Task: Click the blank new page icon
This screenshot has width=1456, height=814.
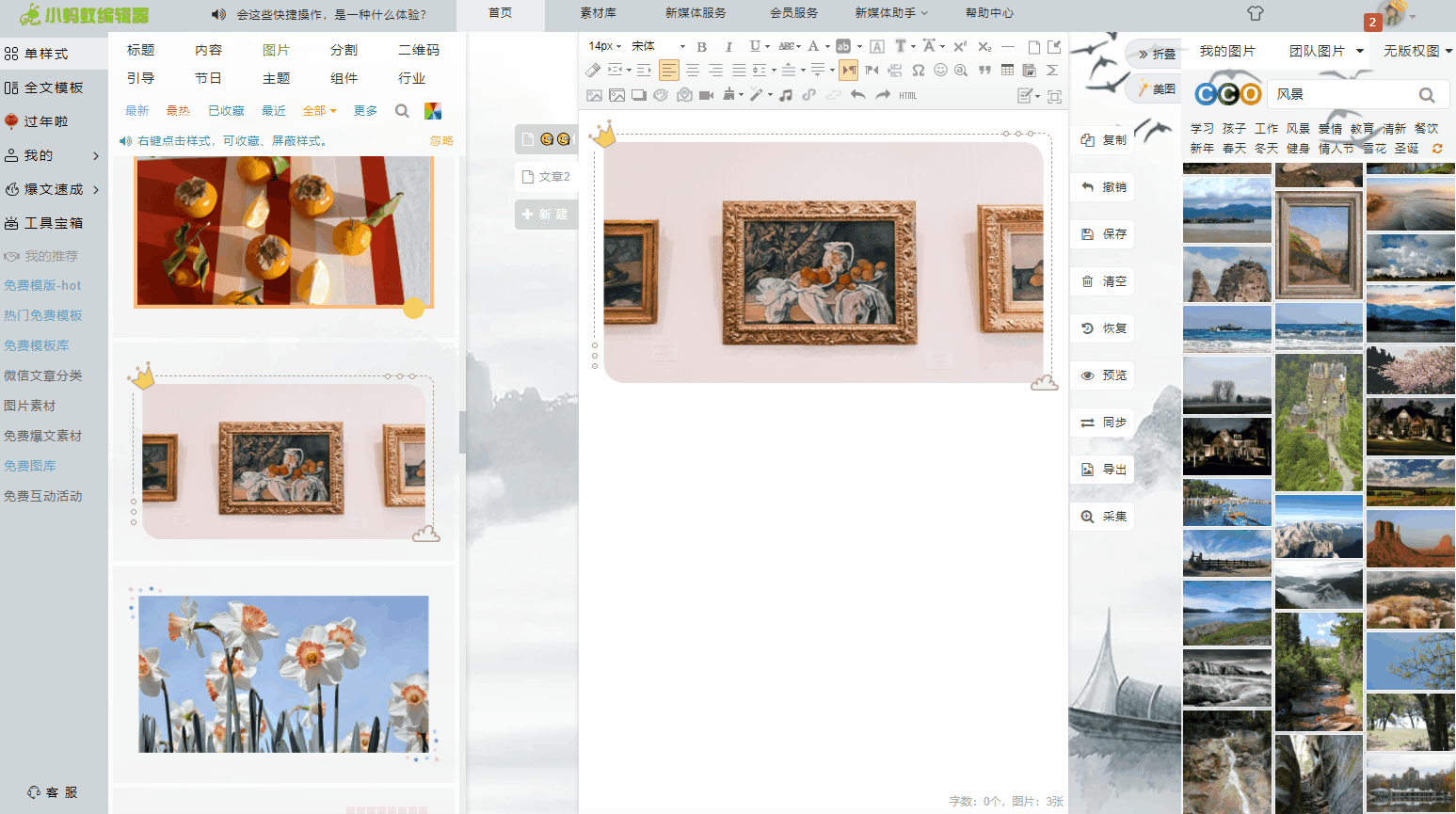Action: [1033, 46]
